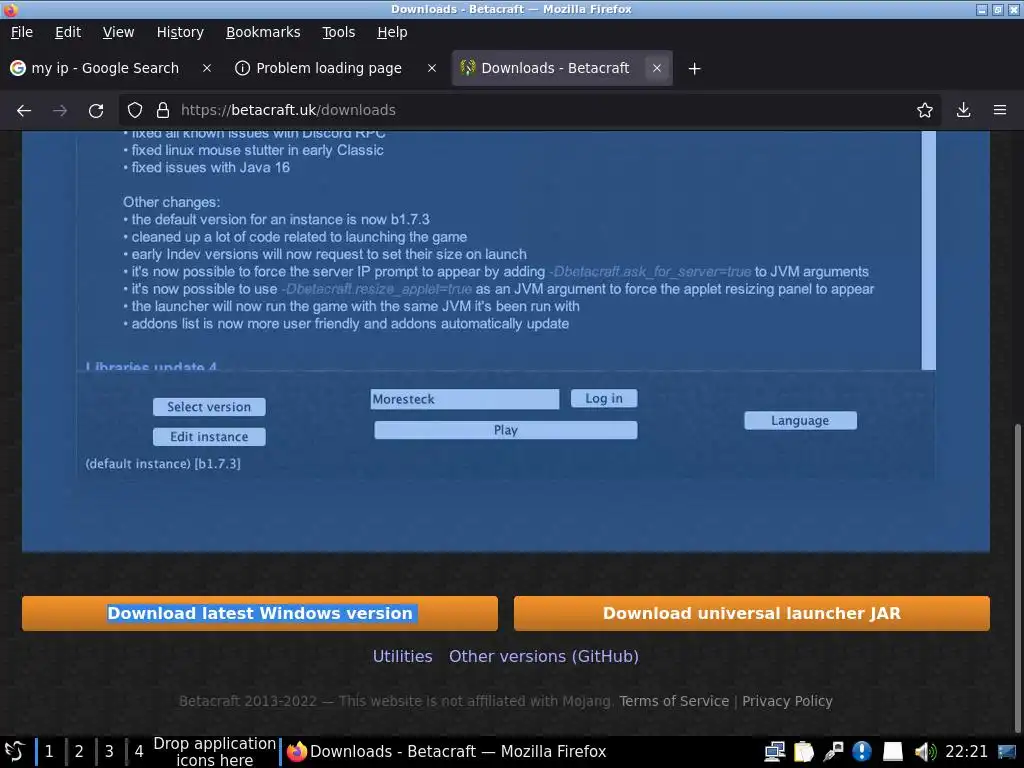This screenshot has height=768, width=1024.
Task: Click the wired network connection tray icon
Action: coord(833,752)
